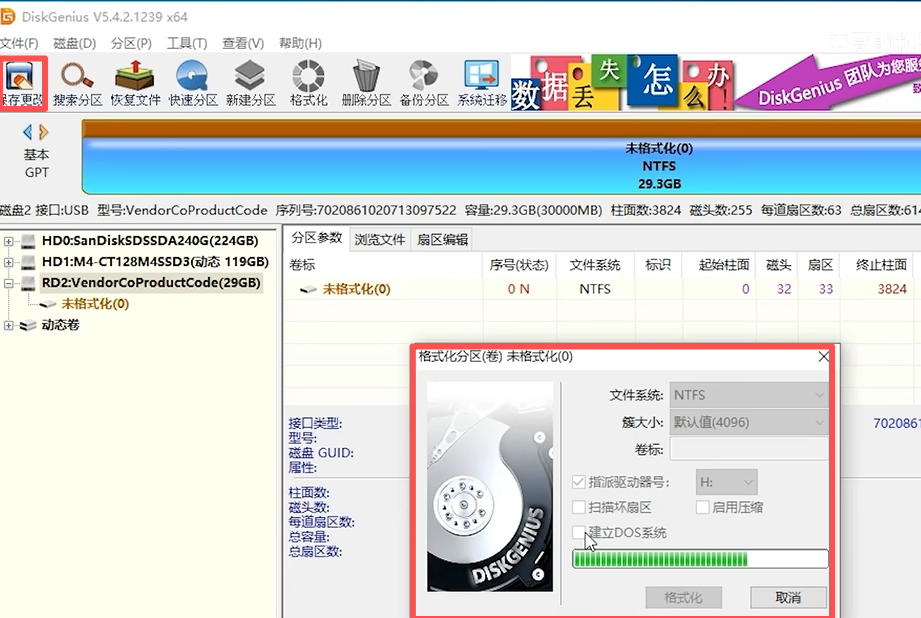Open Backup Partition (备份分区) tool
Viewport: 921px width, 618px height.
(x=423, y=83)
